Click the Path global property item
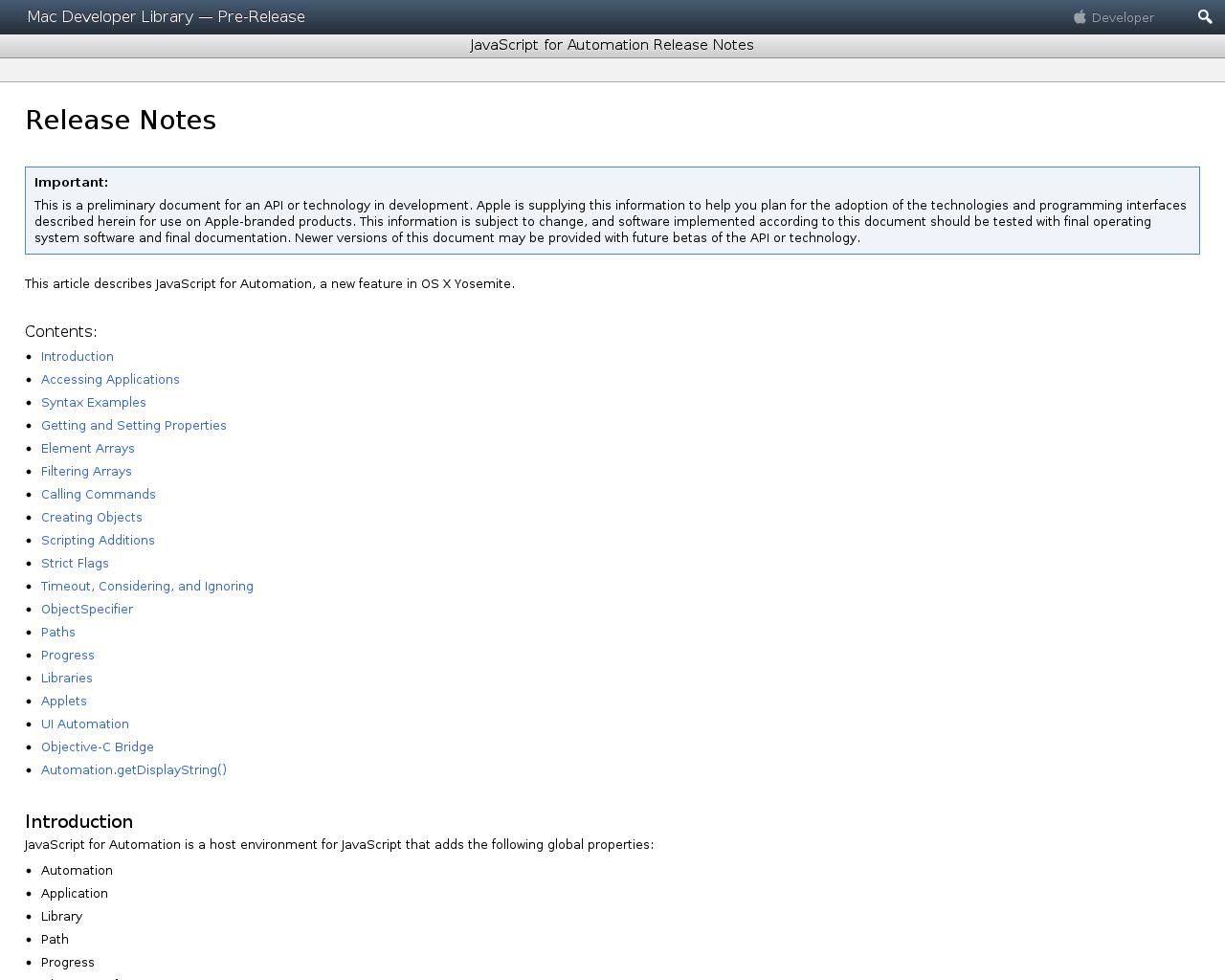 (55, 939)
